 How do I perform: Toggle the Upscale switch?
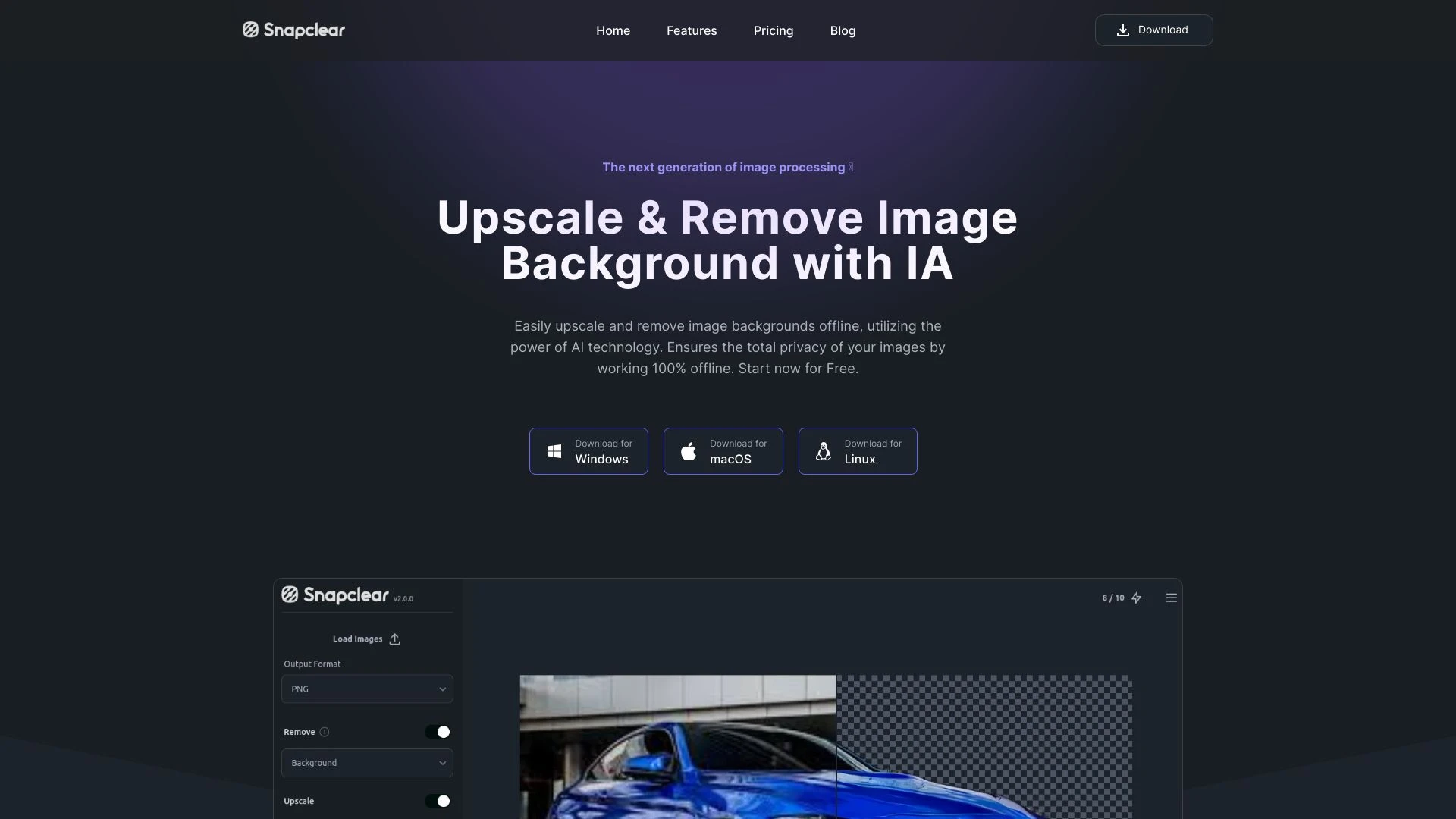(438, 801)
